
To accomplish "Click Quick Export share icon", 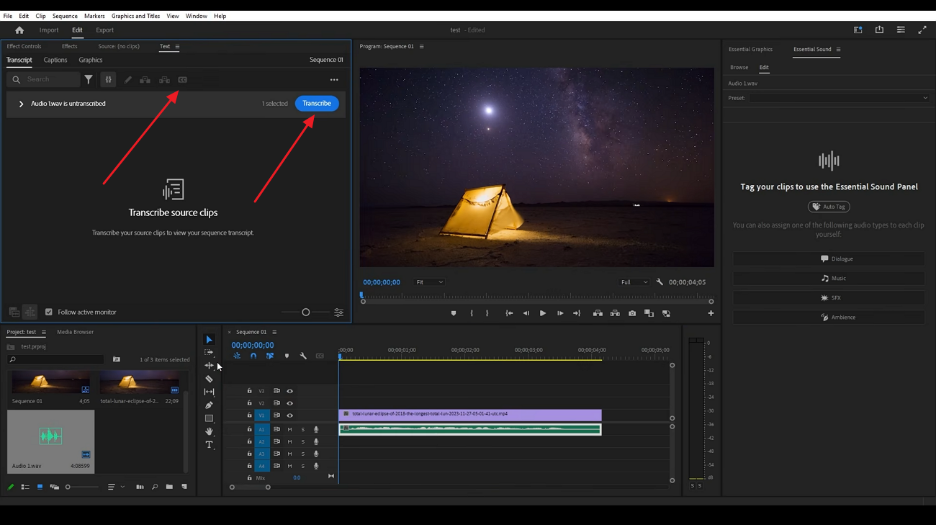I will click(879, 30).
